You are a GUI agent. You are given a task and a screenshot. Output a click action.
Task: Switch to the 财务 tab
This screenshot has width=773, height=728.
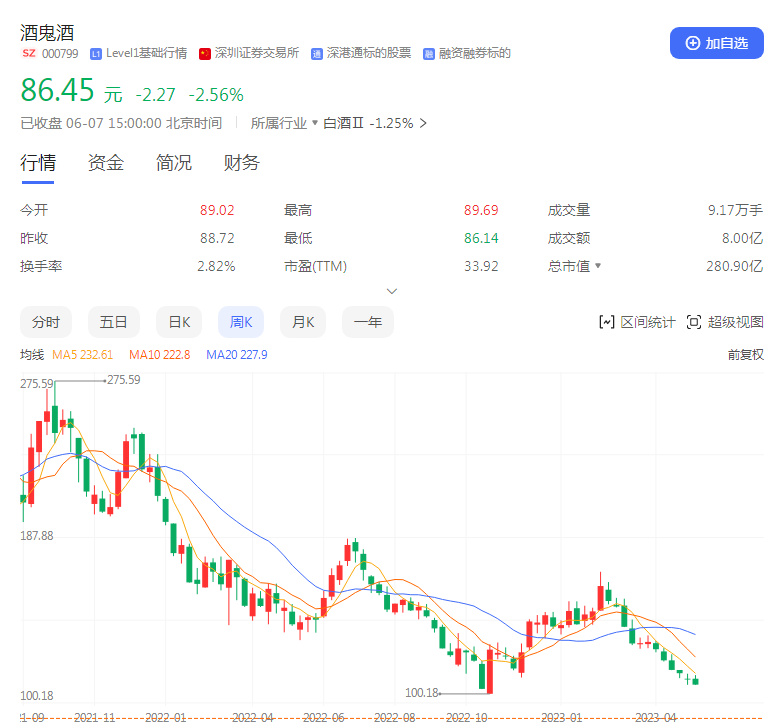242,163
